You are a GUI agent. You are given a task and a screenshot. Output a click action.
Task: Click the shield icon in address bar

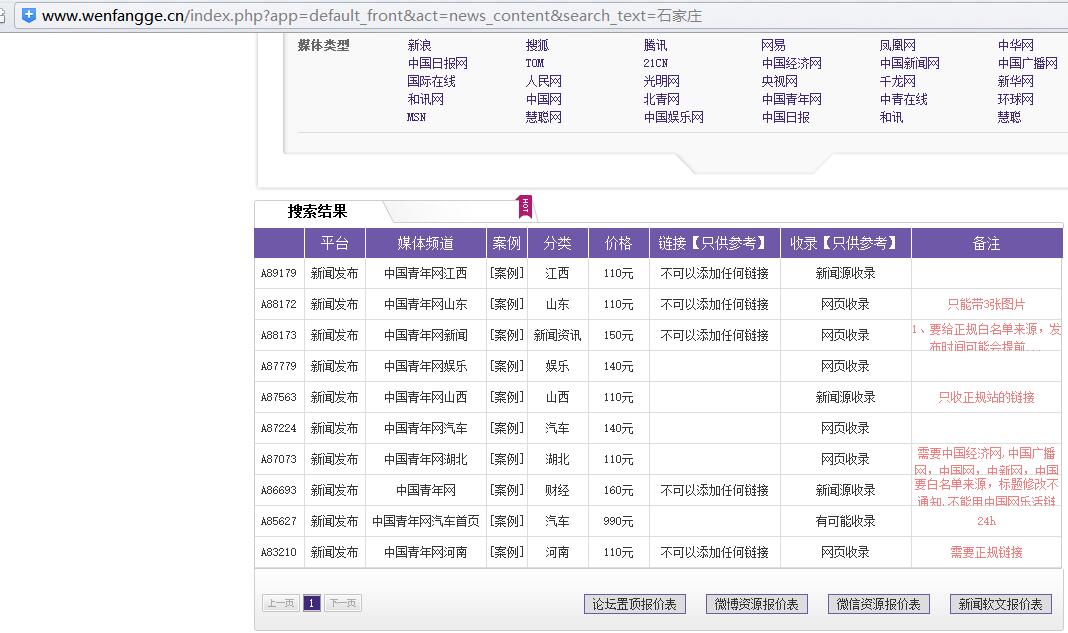pyautogui.click(x=29, y=15)
